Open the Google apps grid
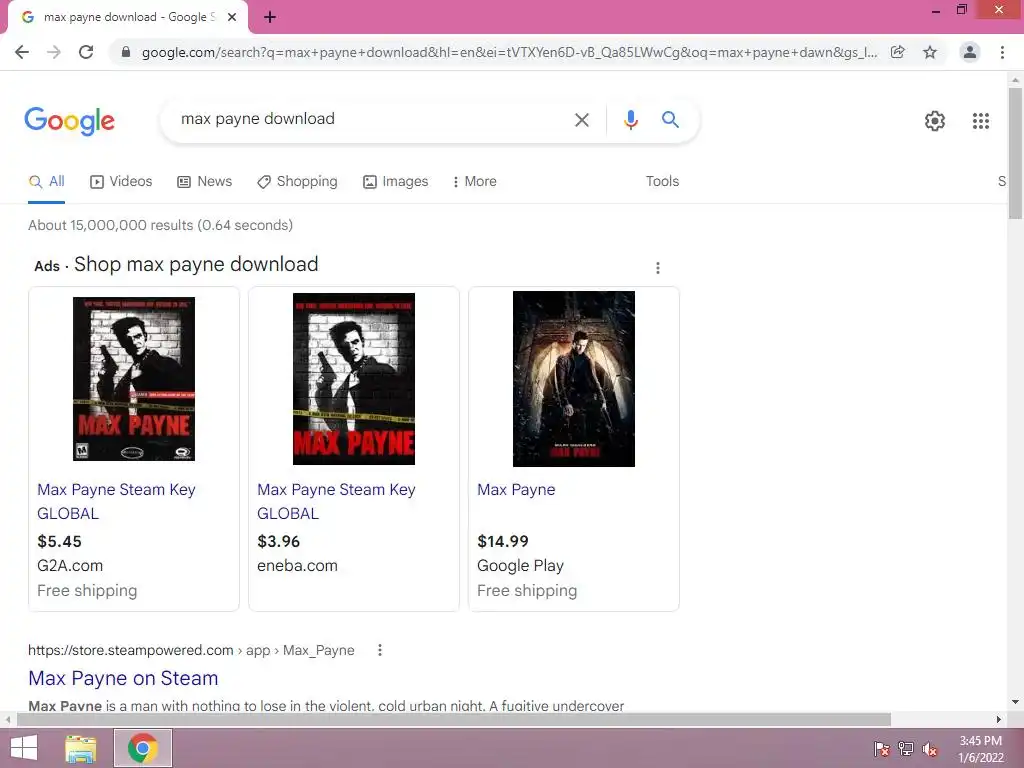Screen dimensions: 1024x768 980,121
